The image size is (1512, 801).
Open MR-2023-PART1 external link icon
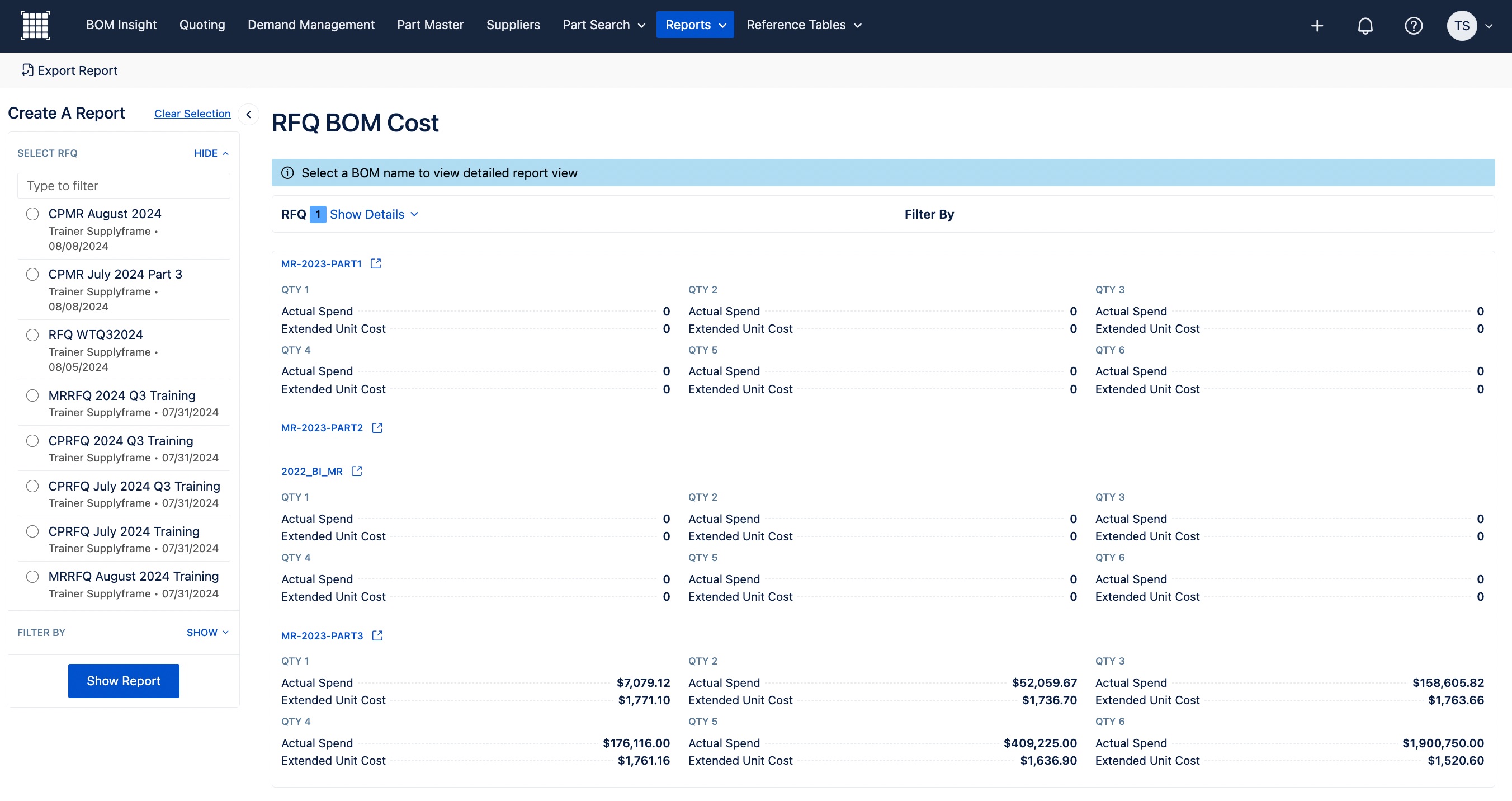click(x=376, y=263)
